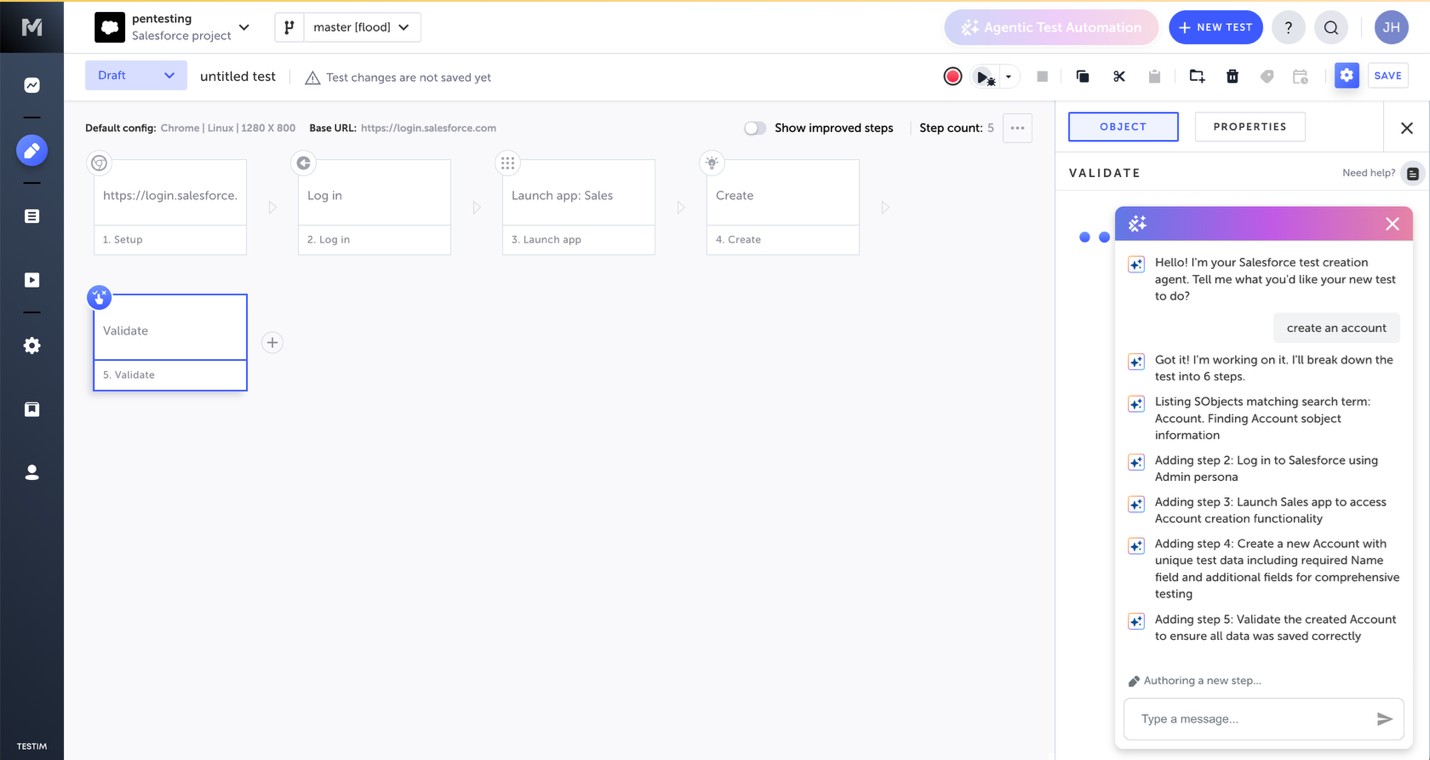Click the send message arrow icon
The image size is (1430, 760).
click(1384, 719)
